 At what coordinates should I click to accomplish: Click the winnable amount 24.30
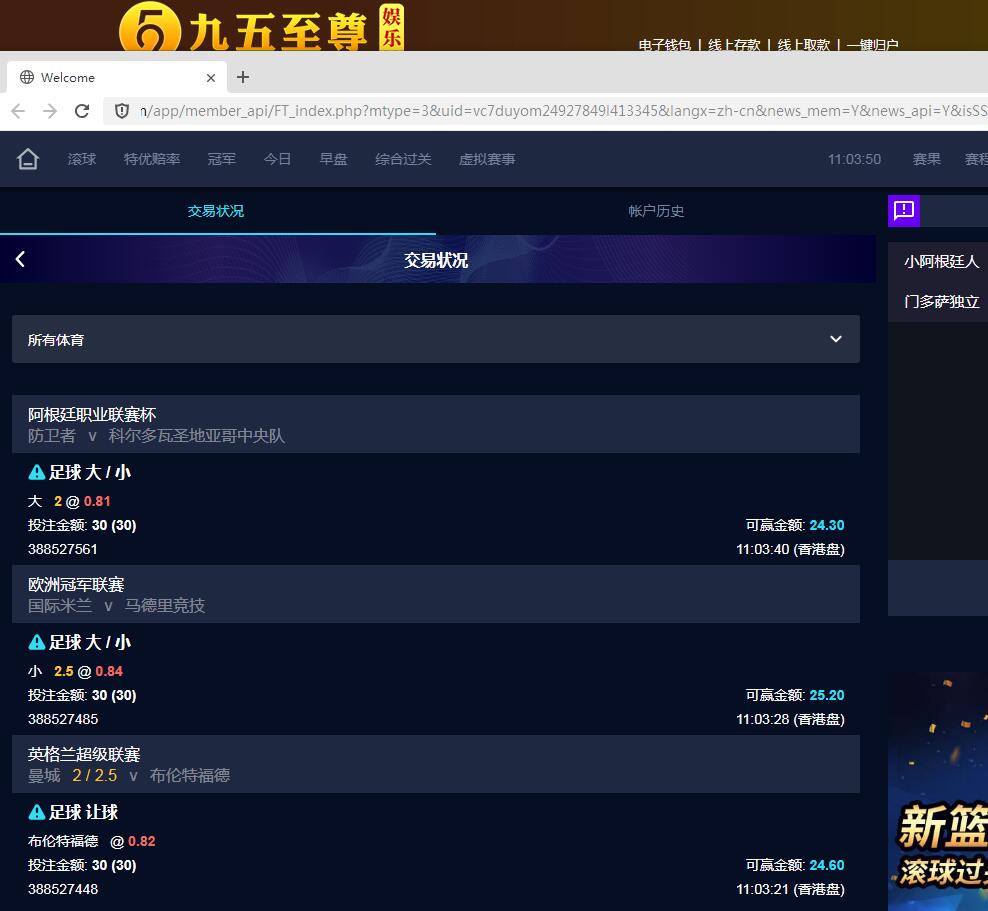coord(827,525)
